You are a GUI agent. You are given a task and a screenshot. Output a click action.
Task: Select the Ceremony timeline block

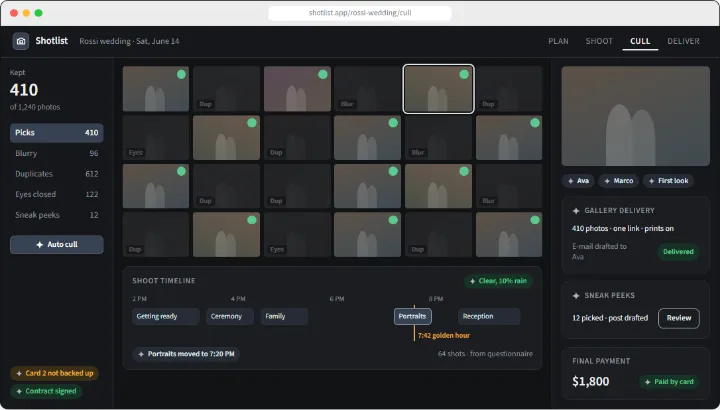230,316
